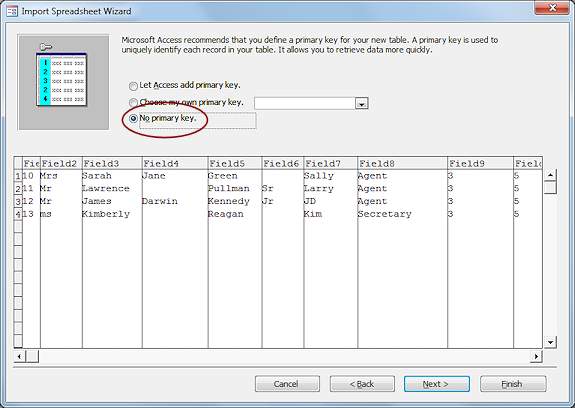Click the Mrs title cell
Screen dimensions: 575x408
[x=61, y=176]
